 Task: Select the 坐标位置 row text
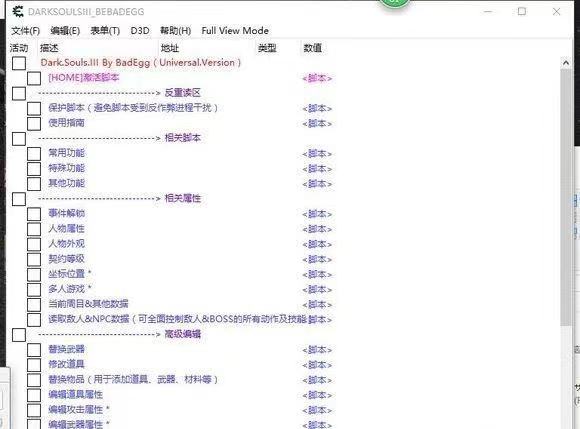70,274
